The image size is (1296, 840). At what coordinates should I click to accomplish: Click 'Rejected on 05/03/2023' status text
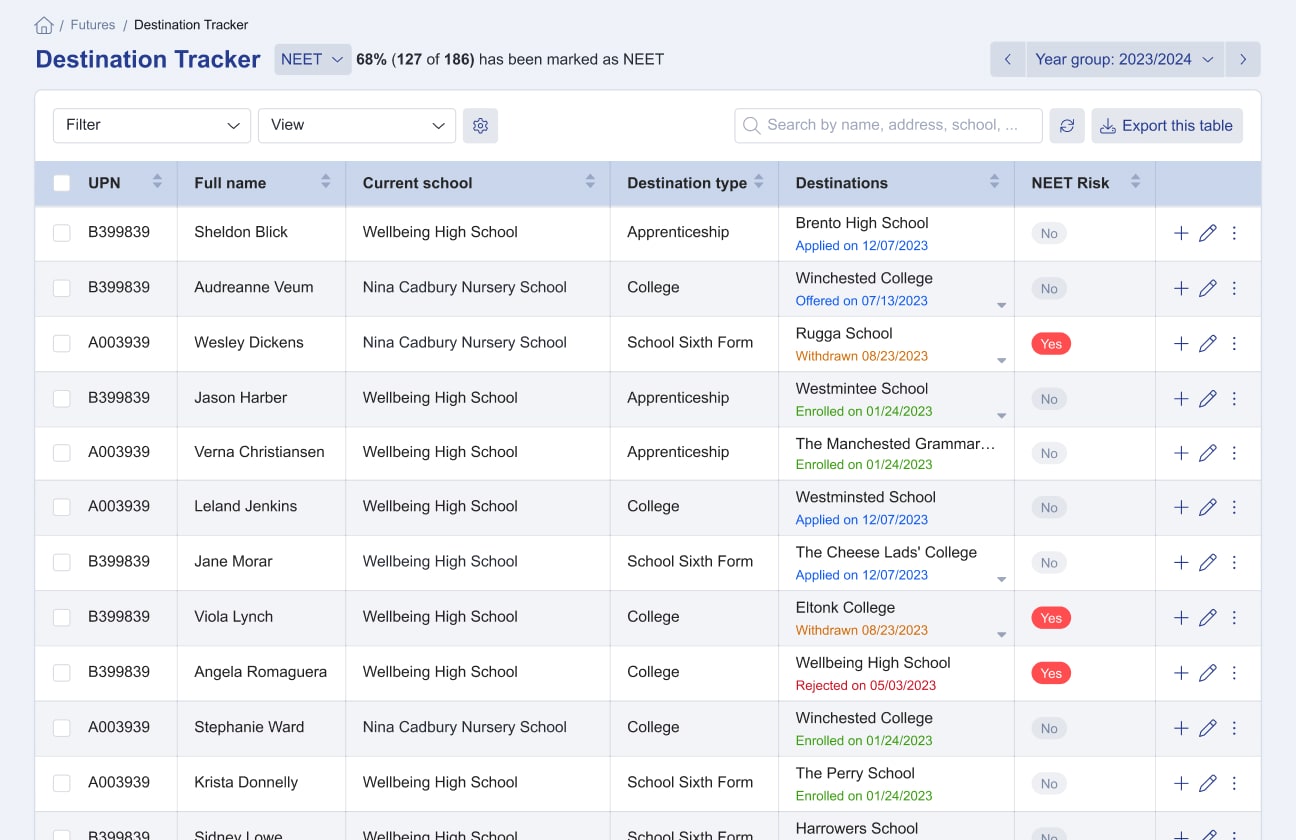pos(866,686)
